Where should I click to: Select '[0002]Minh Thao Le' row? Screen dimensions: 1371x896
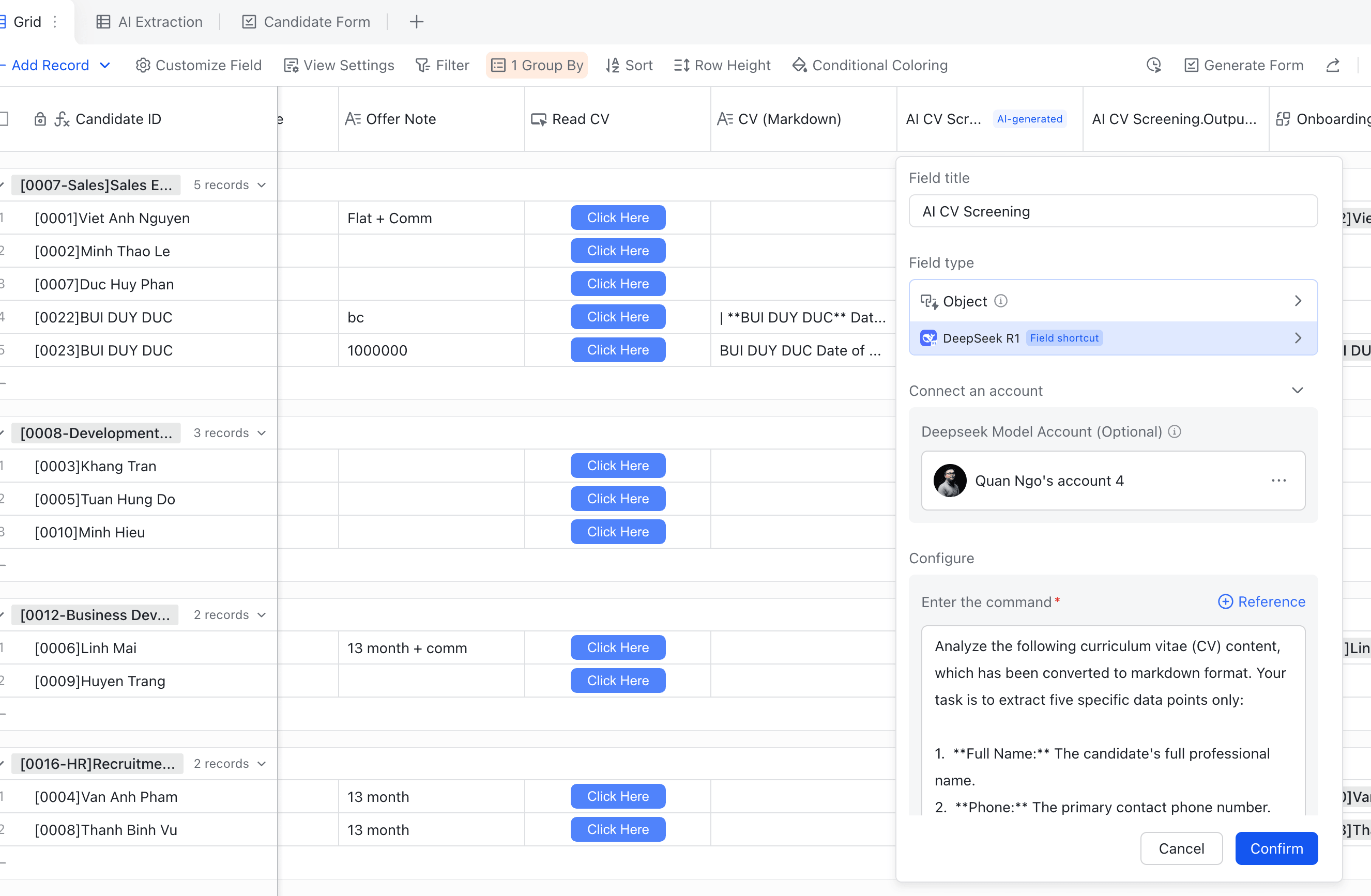point(102,251)
